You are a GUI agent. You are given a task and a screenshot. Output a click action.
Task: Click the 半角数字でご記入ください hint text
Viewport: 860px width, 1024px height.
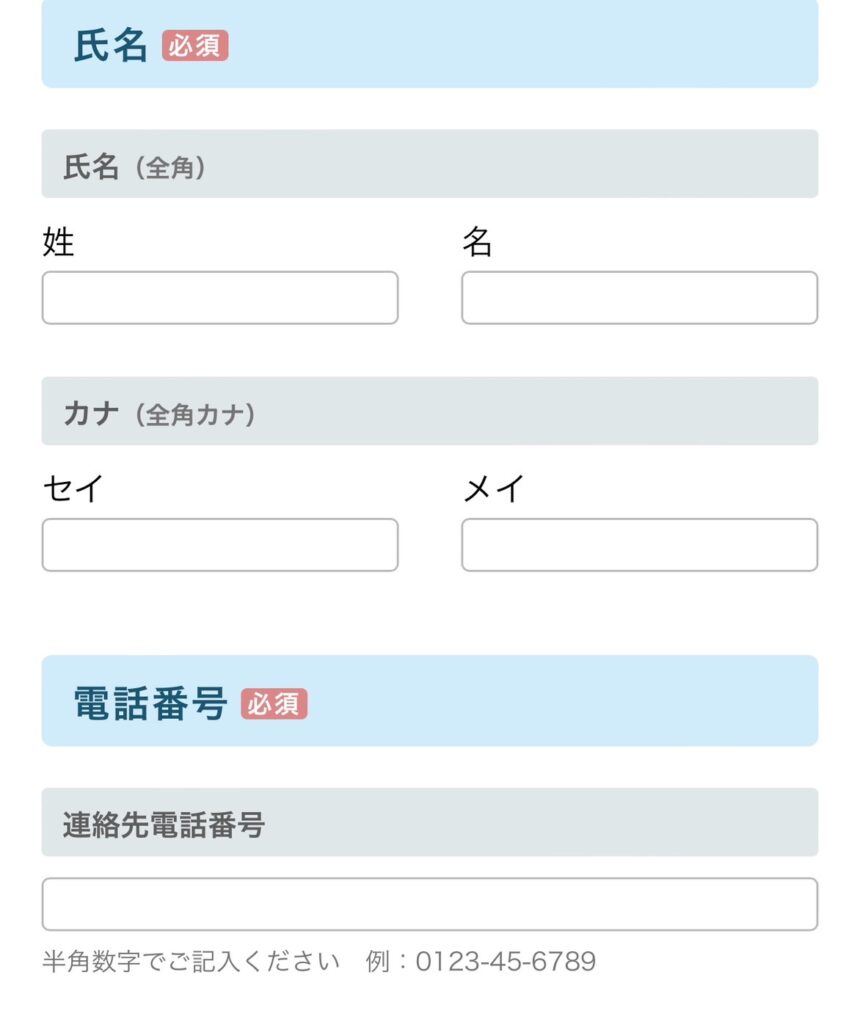191,962
